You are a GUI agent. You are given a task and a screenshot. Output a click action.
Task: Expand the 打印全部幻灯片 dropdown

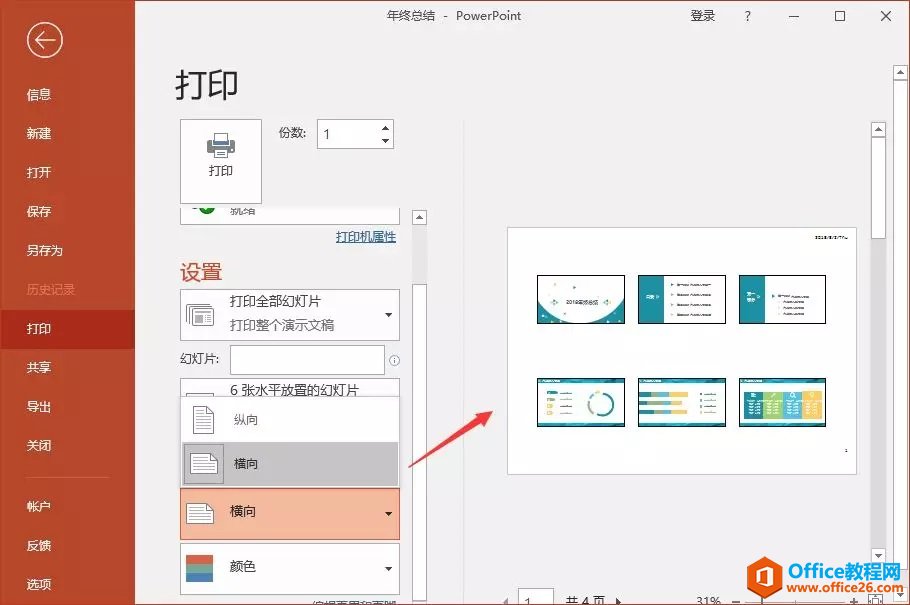click(388, 315)
